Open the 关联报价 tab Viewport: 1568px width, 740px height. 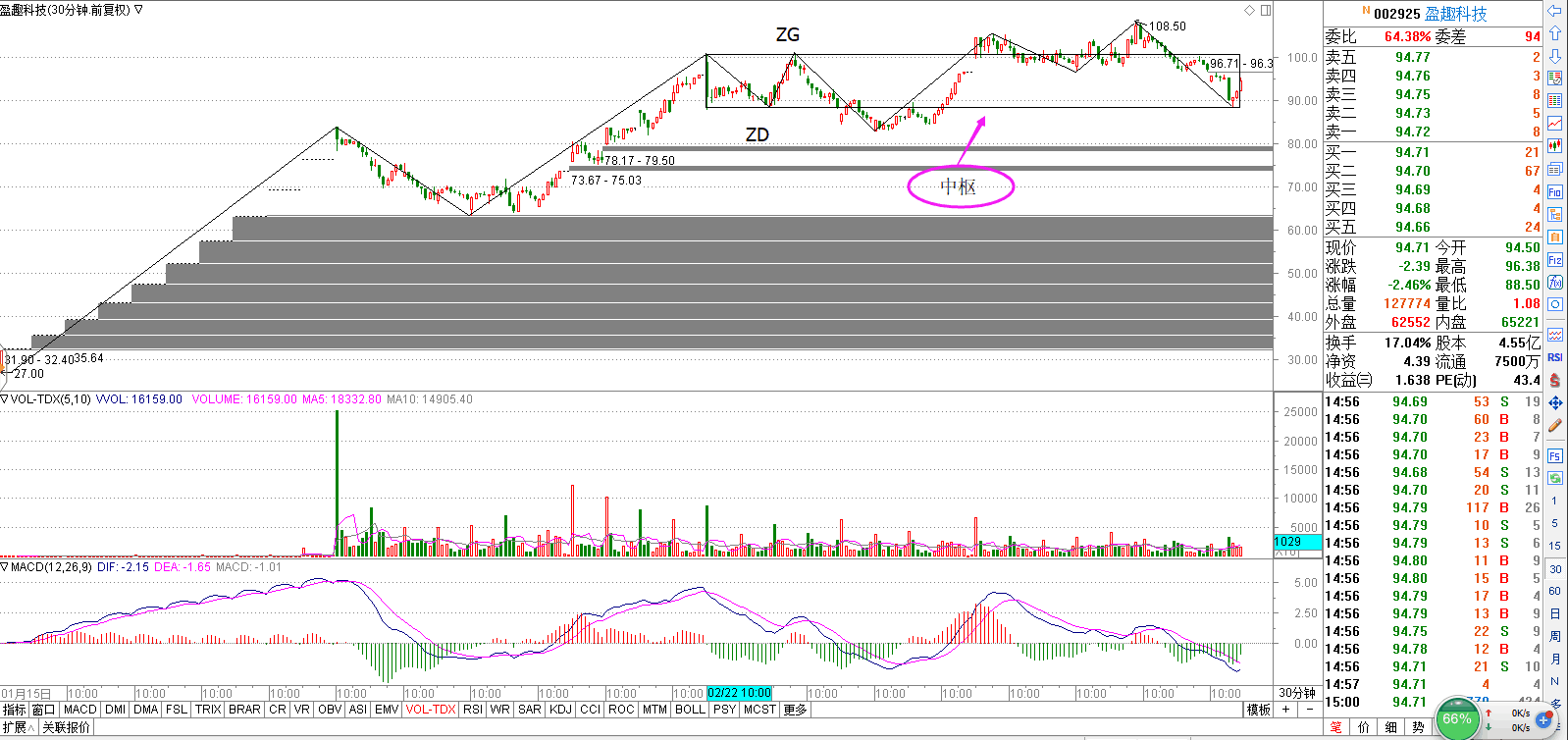point(66,727)
